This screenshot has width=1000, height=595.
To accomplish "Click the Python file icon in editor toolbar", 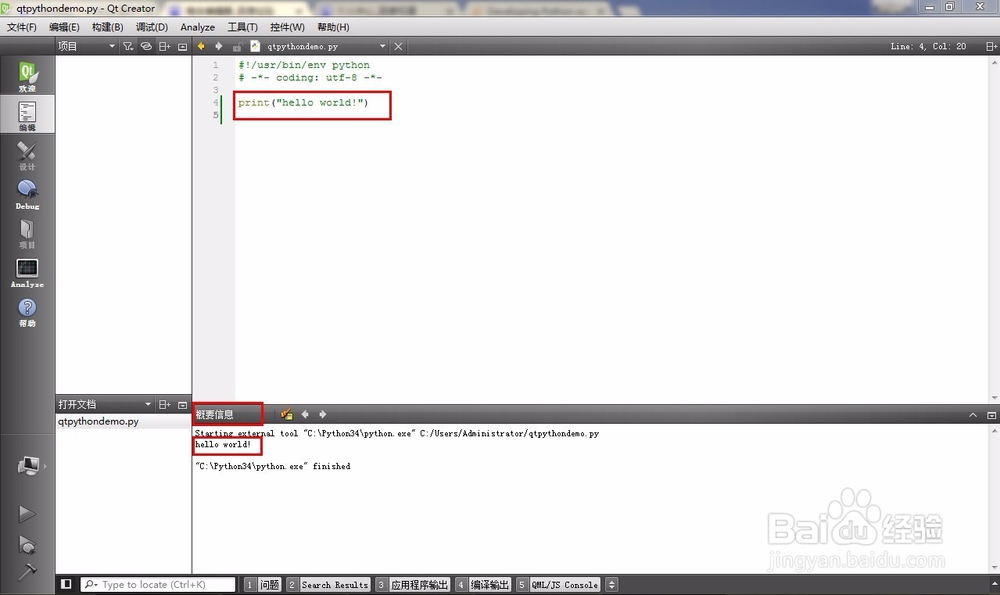I will pyautogui.click(x=255, y=46).
